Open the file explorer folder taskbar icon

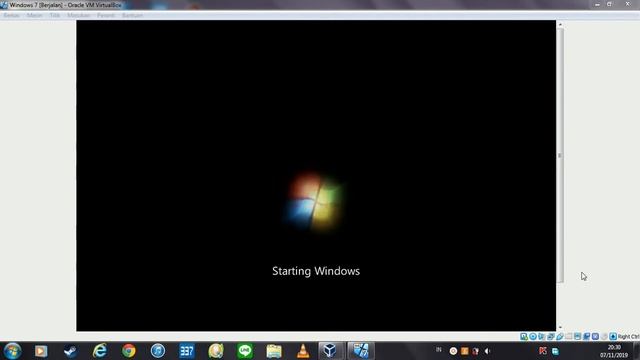[274, 351]
